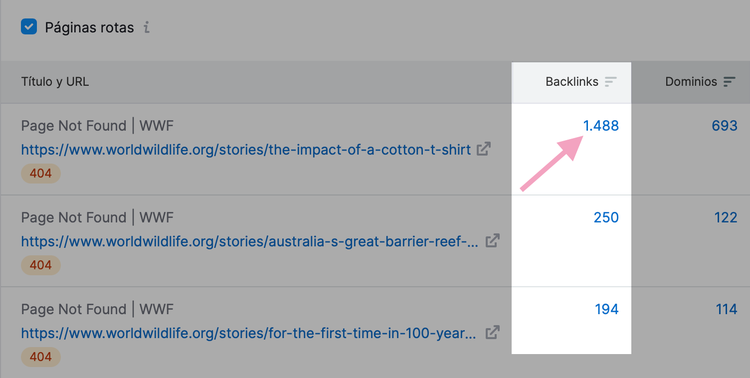Open the 114 referring domains value

tap(726, 310)
